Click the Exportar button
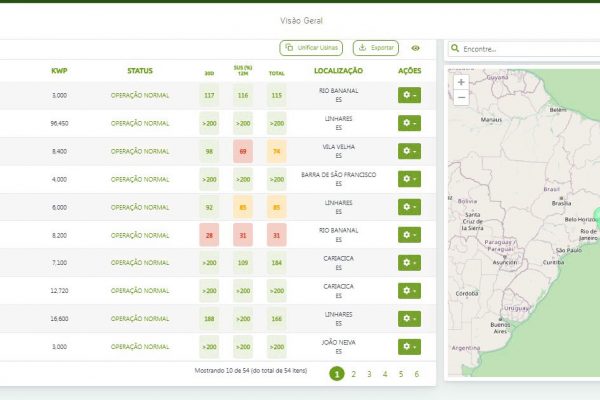Viewport: 600px width, 400px height. (x=375, y=48)
